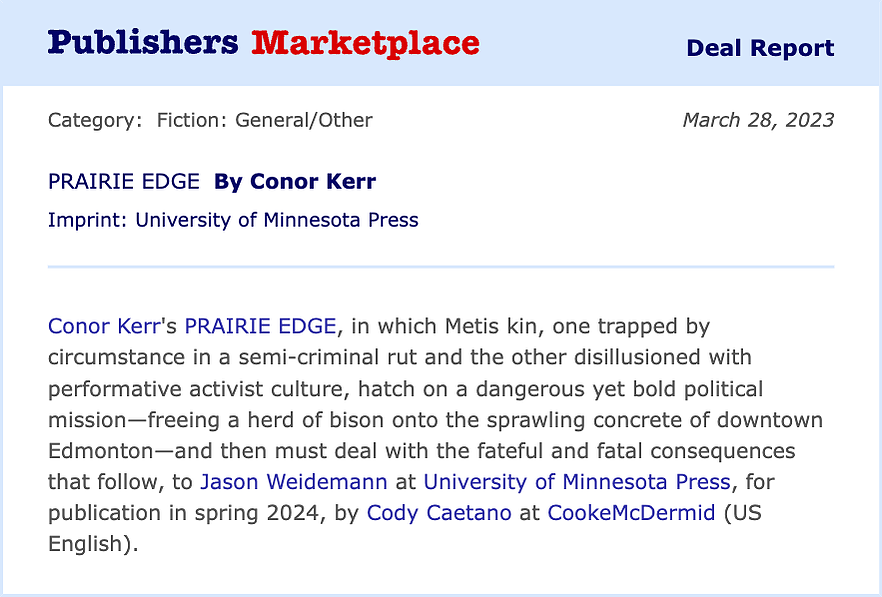Screen dimensions: 882x597
Task: Click the PRAIRIE EDGE title above the imprint
Action: pyautogui.click(x=124, y=182)
